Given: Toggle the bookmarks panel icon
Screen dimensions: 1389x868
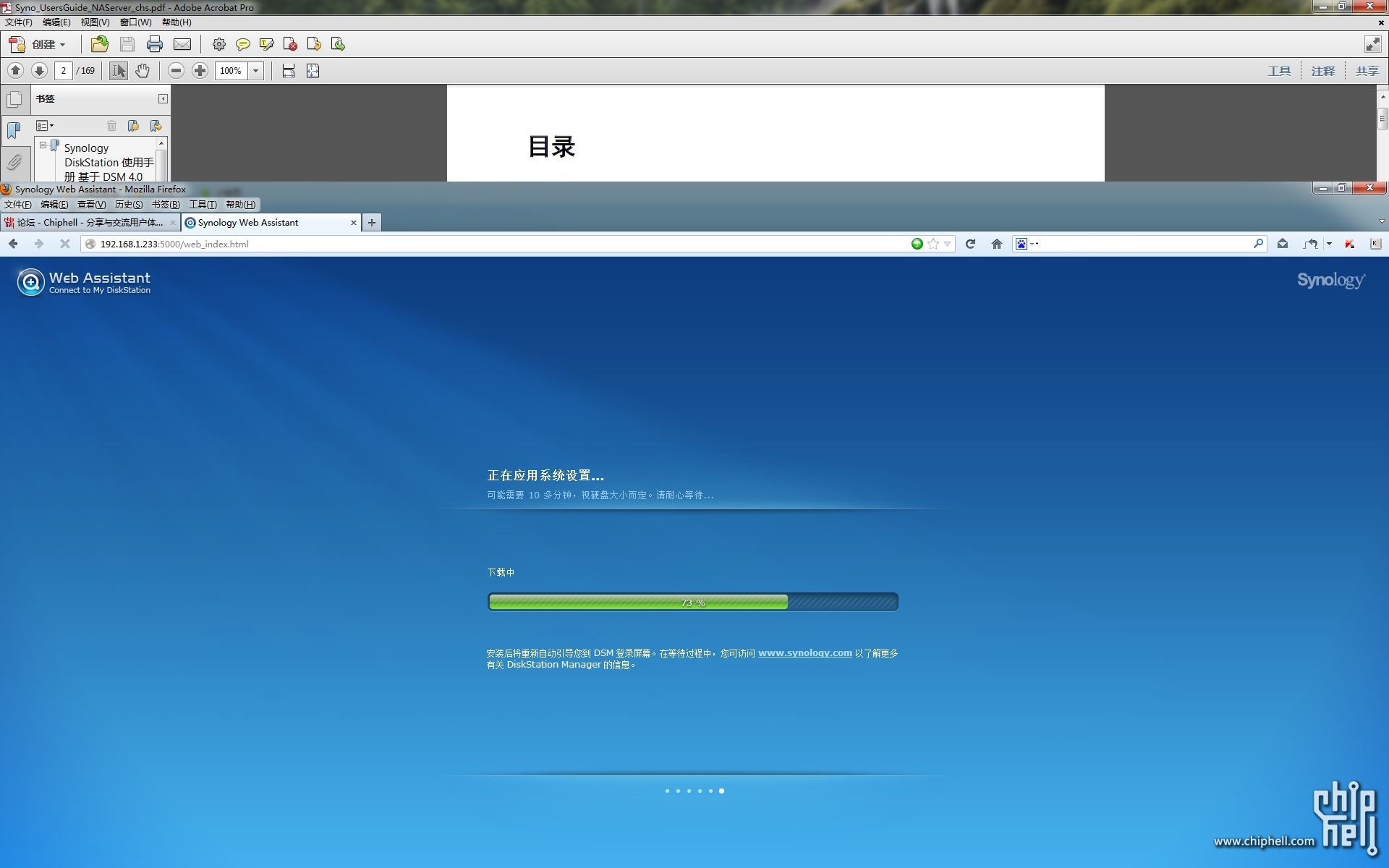Looking at the screenshot, I should pos(14,131).
